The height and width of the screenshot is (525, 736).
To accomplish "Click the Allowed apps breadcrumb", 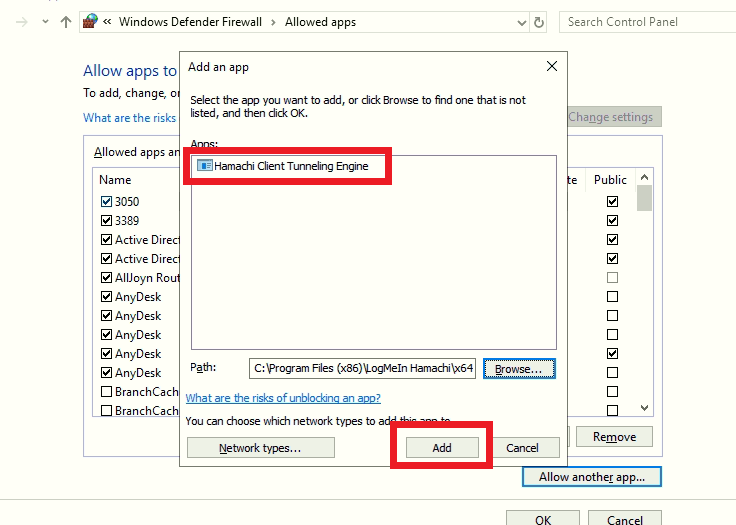I will click(x=320, y=21).
